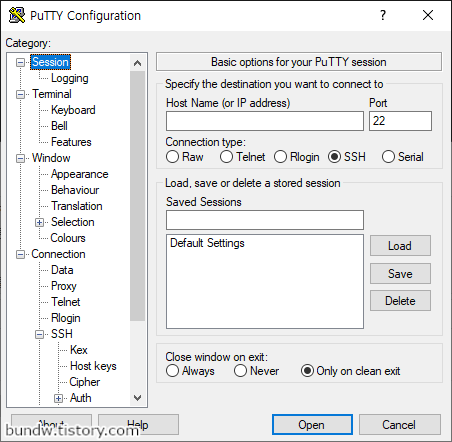This screenshot has height=442, width=452.
Task: Open the Behaviour category
Action: (x=75, y=190)
